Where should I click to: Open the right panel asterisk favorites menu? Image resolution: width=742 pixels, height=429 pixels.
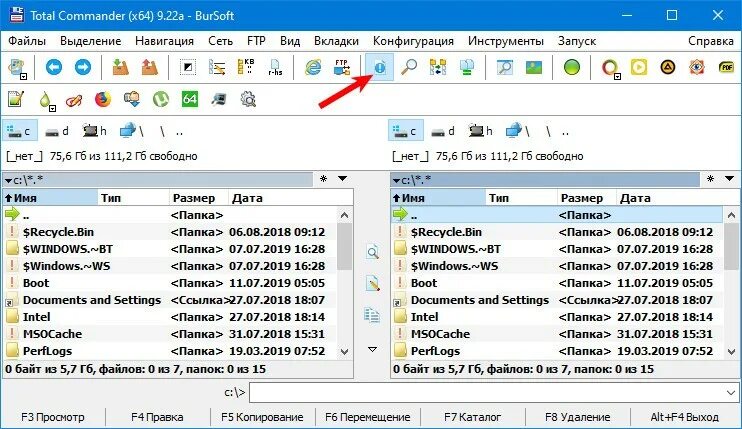click(710, 178)
